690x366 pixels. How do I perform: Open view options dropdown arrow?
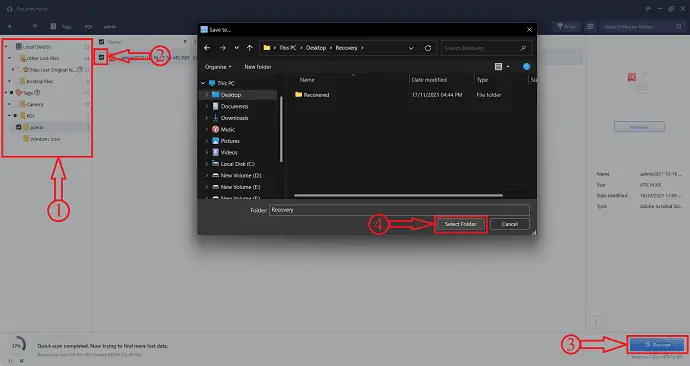[x=508, y=66]
